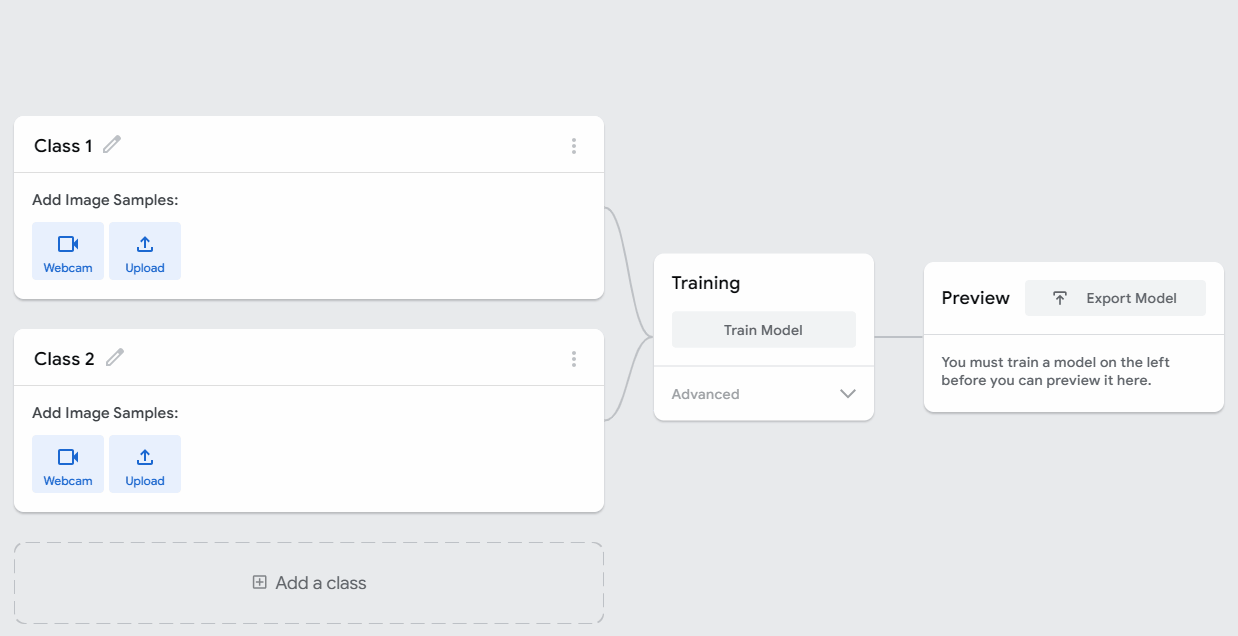Click the Training card heading
The width and height of the screenshot is (1238, 636).
[x=706, y=283]
